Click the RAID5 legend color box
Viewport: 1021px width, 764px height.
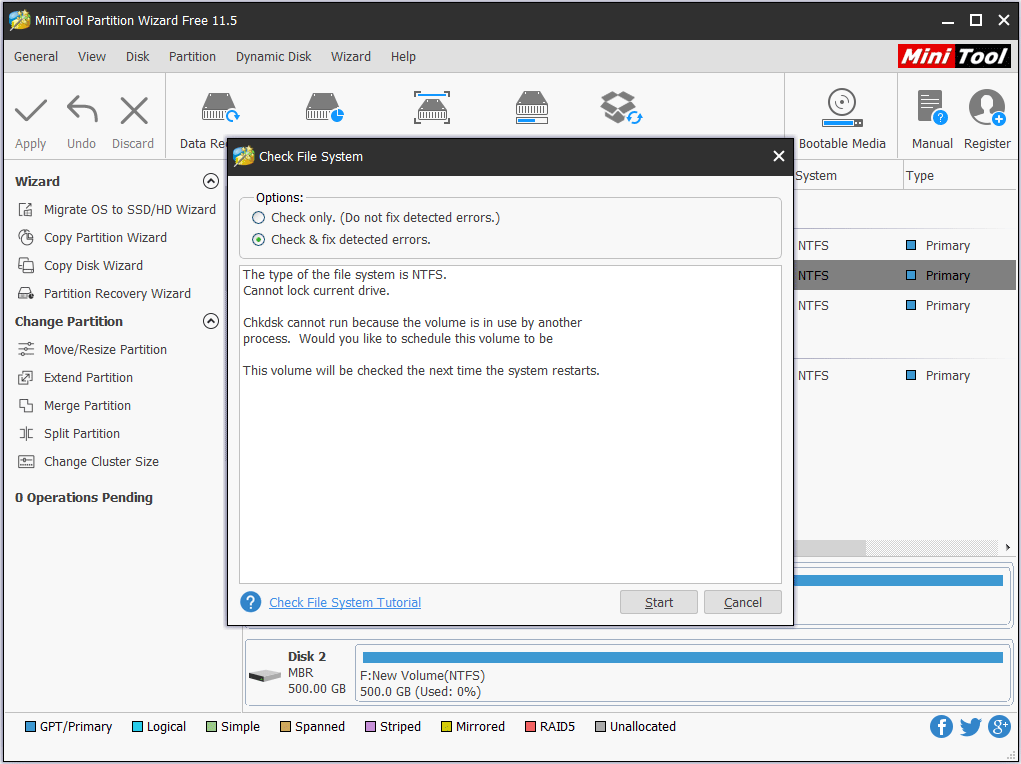pyautogui.click(x=530, y=726)
